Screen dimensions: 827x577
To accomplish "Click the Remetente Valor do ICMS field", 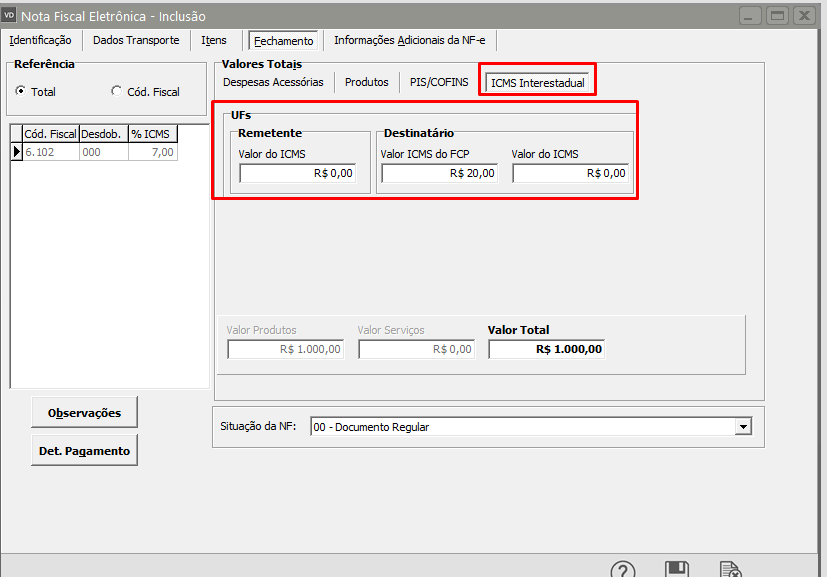I will pyautogui.click(x=298, y=173).
